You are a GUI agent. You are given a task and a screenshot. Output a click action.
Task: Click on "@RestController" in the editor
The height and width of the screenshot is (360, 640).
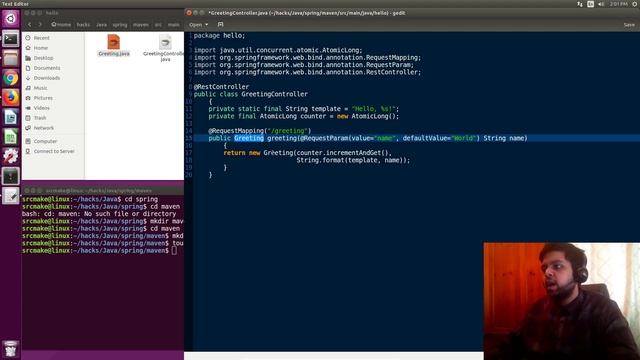221,87
